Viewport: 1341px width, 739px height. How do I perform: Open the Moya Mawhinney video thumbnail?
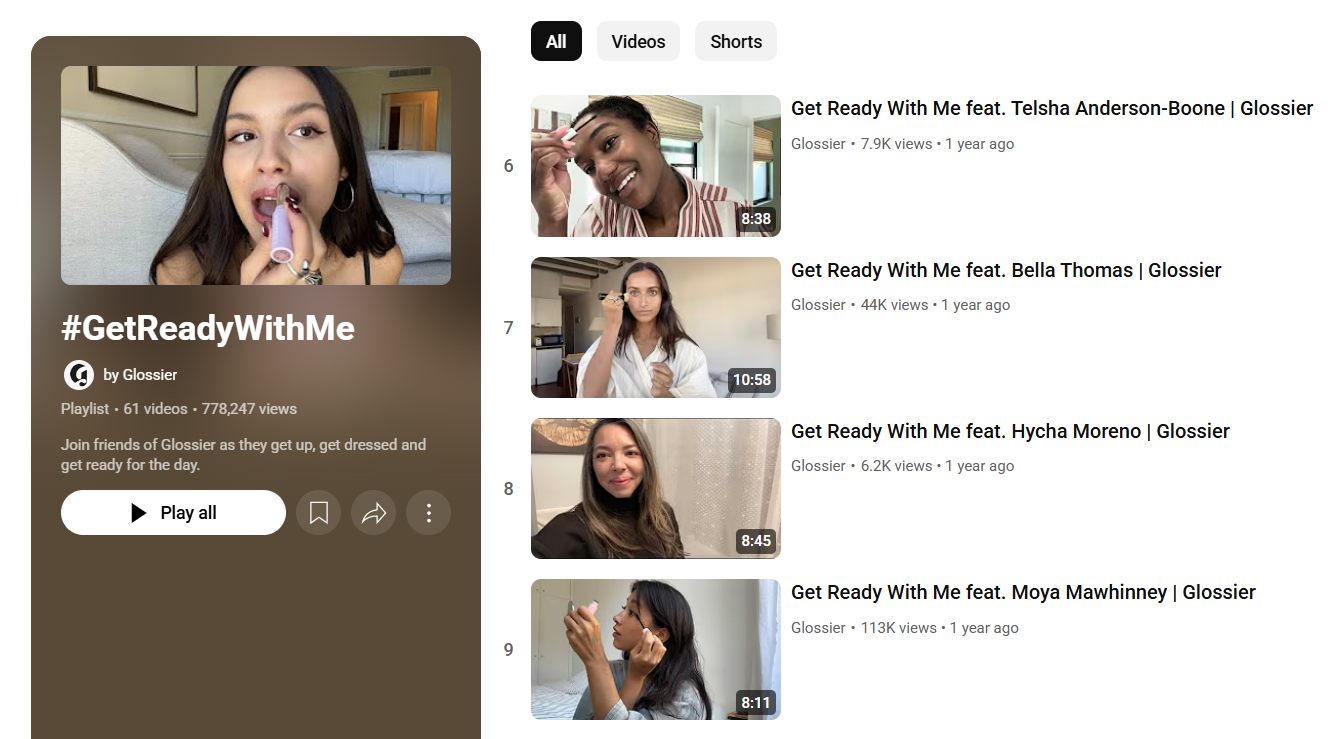coord(656,650)
